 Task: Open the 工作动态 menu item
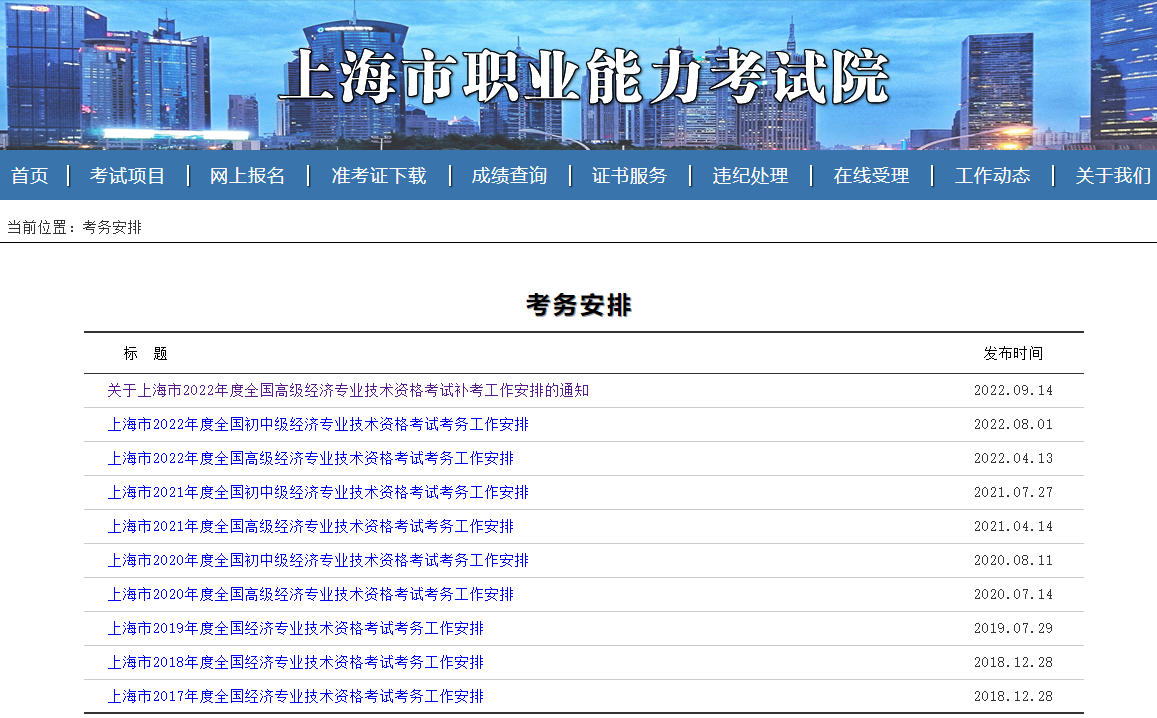[991, 175]
